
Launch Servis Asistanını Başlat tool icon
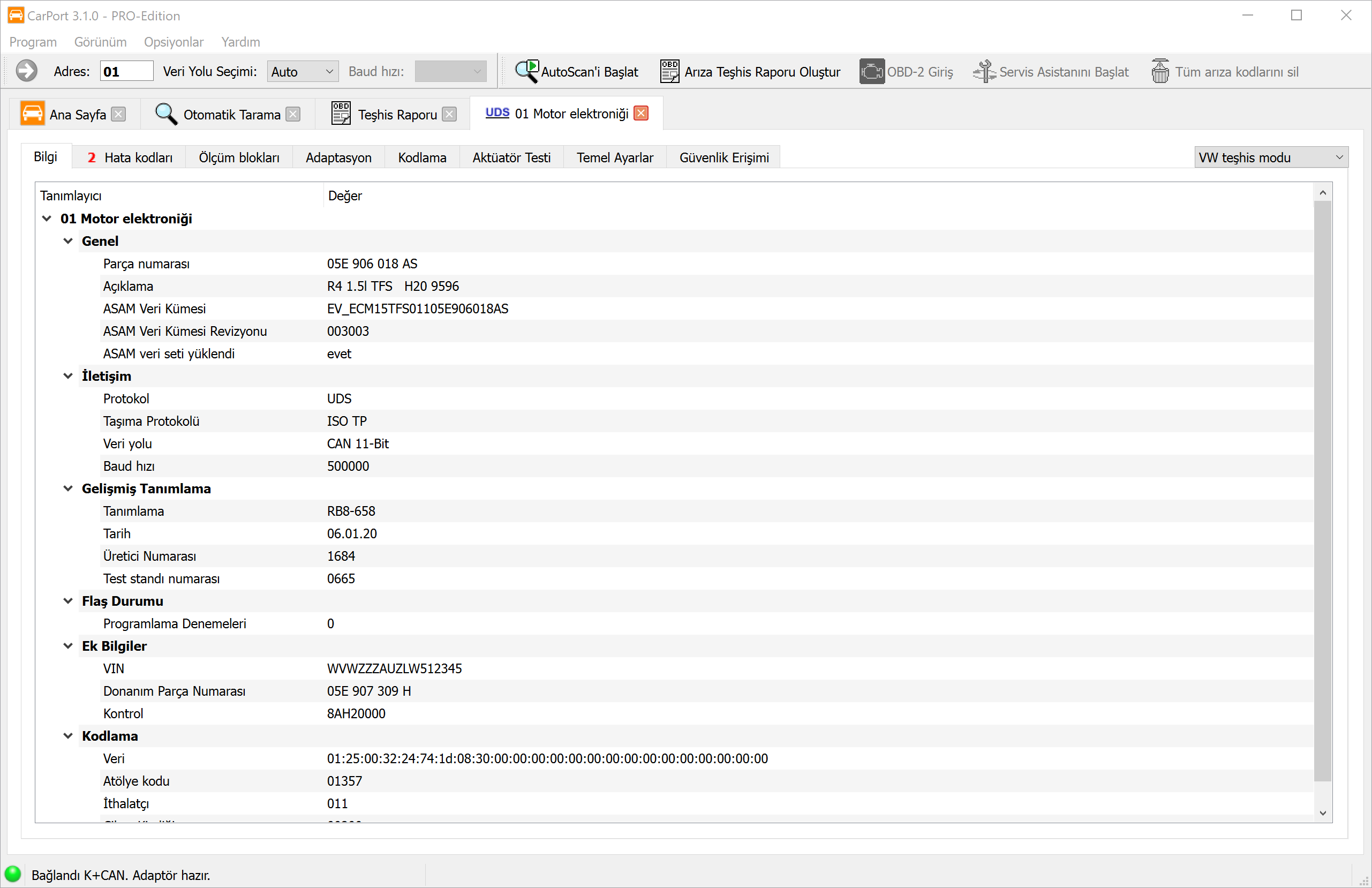click(984, 72)
